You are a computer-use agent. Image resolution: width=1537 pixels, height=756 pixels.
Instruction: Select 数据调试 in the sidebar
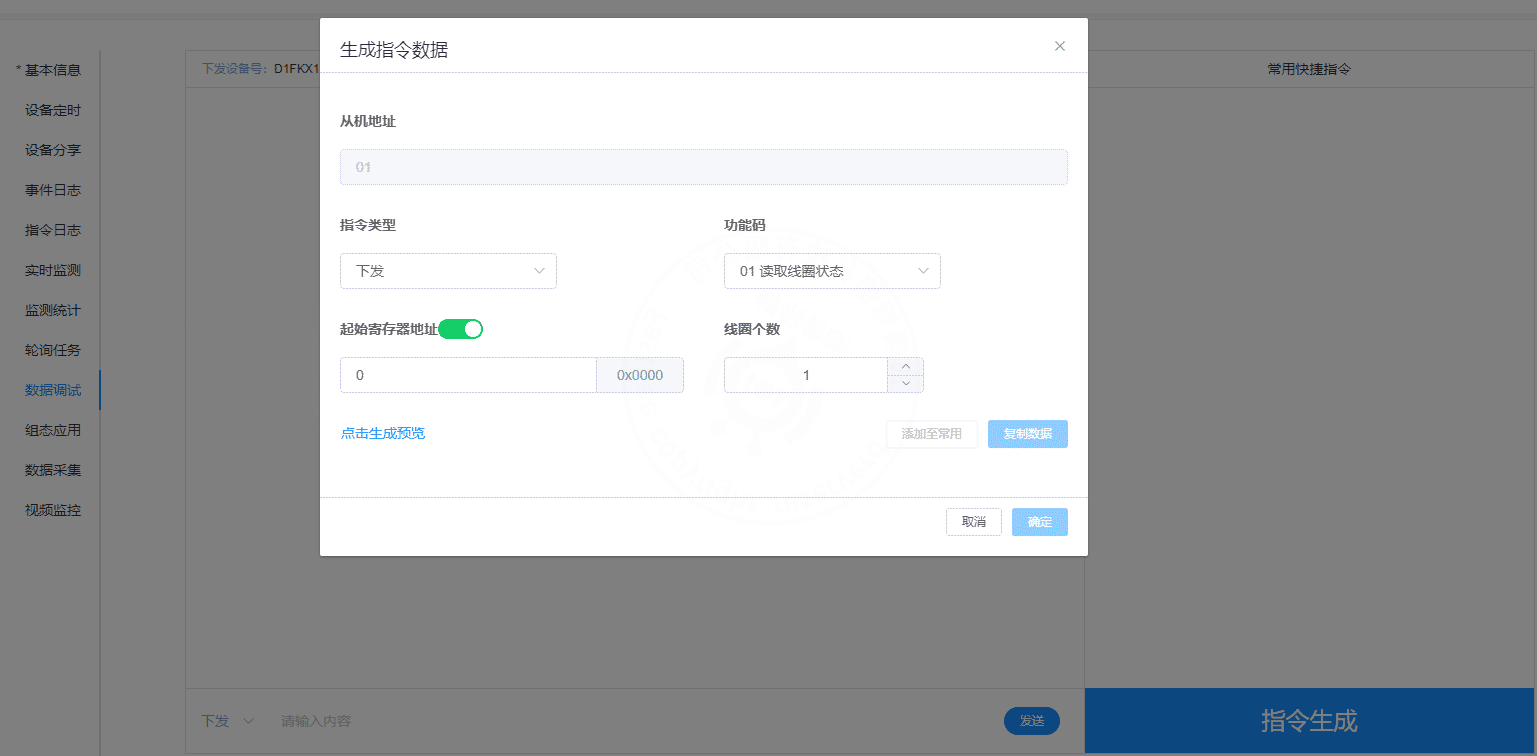coord(53,390)
